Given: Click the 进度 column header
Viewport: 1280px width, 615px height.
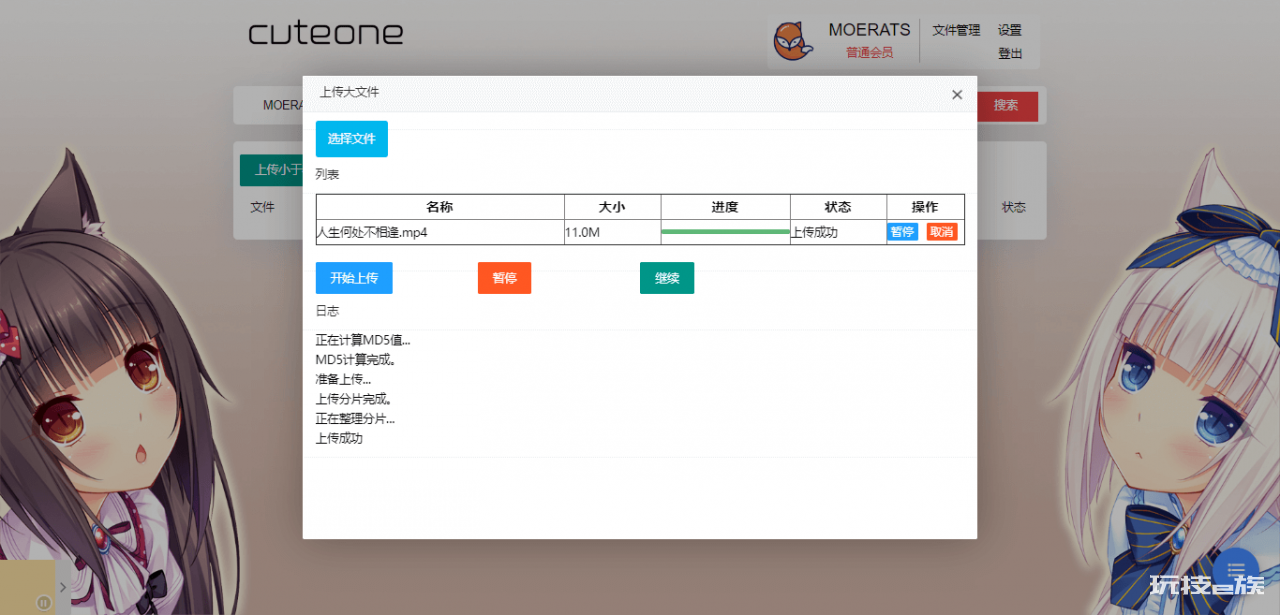Looking at the screenshot, I should [x=725, y=207].
